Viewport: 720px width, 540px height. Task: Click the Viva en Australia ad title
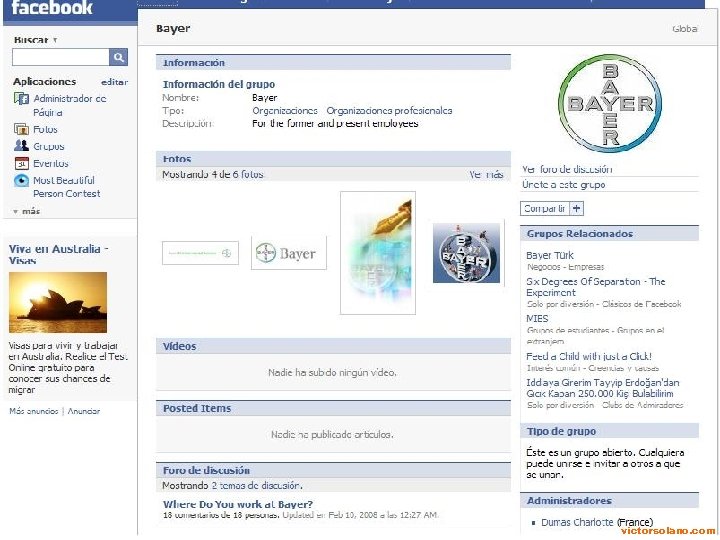58,254
